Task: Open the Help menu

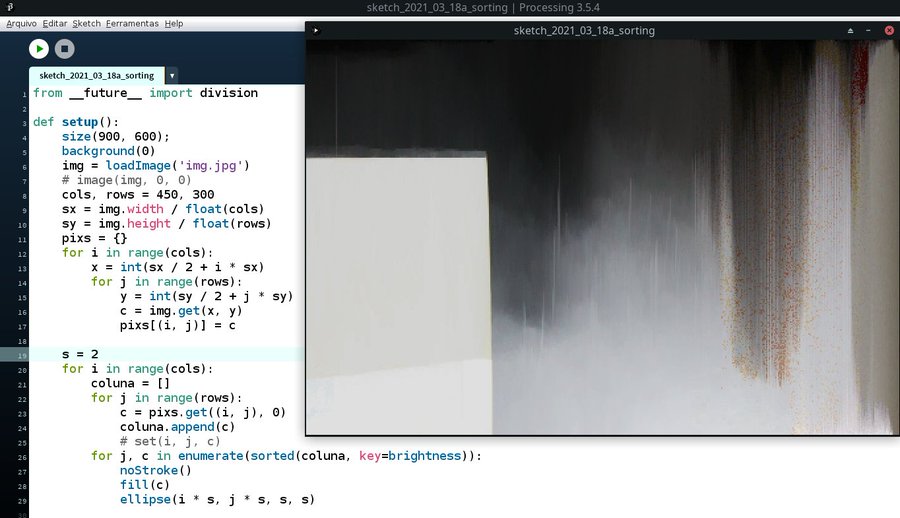Action: 173,23
